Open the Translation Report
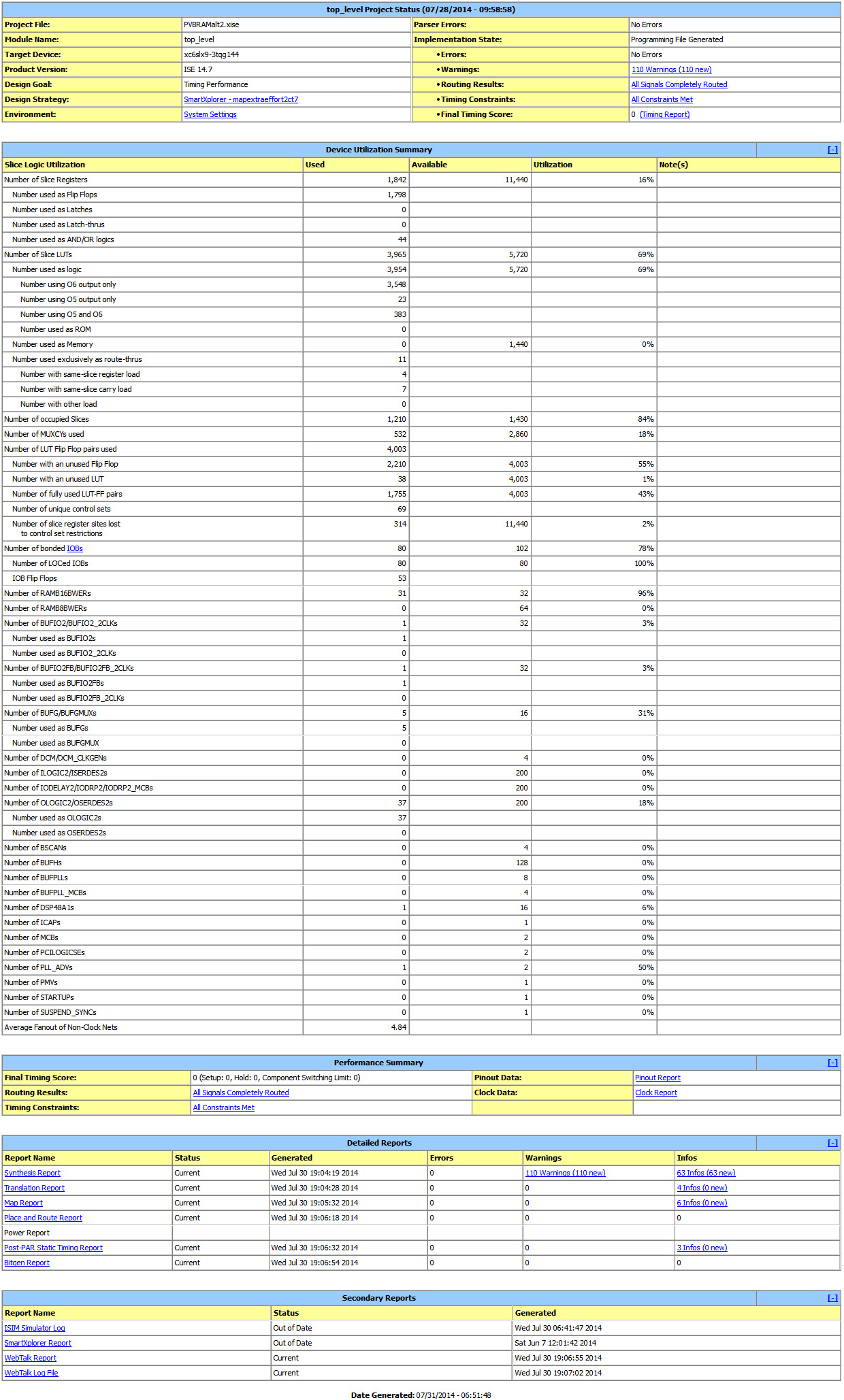Image resolution: width=844 pixels, height=1400 pixels. [34, 1188]
